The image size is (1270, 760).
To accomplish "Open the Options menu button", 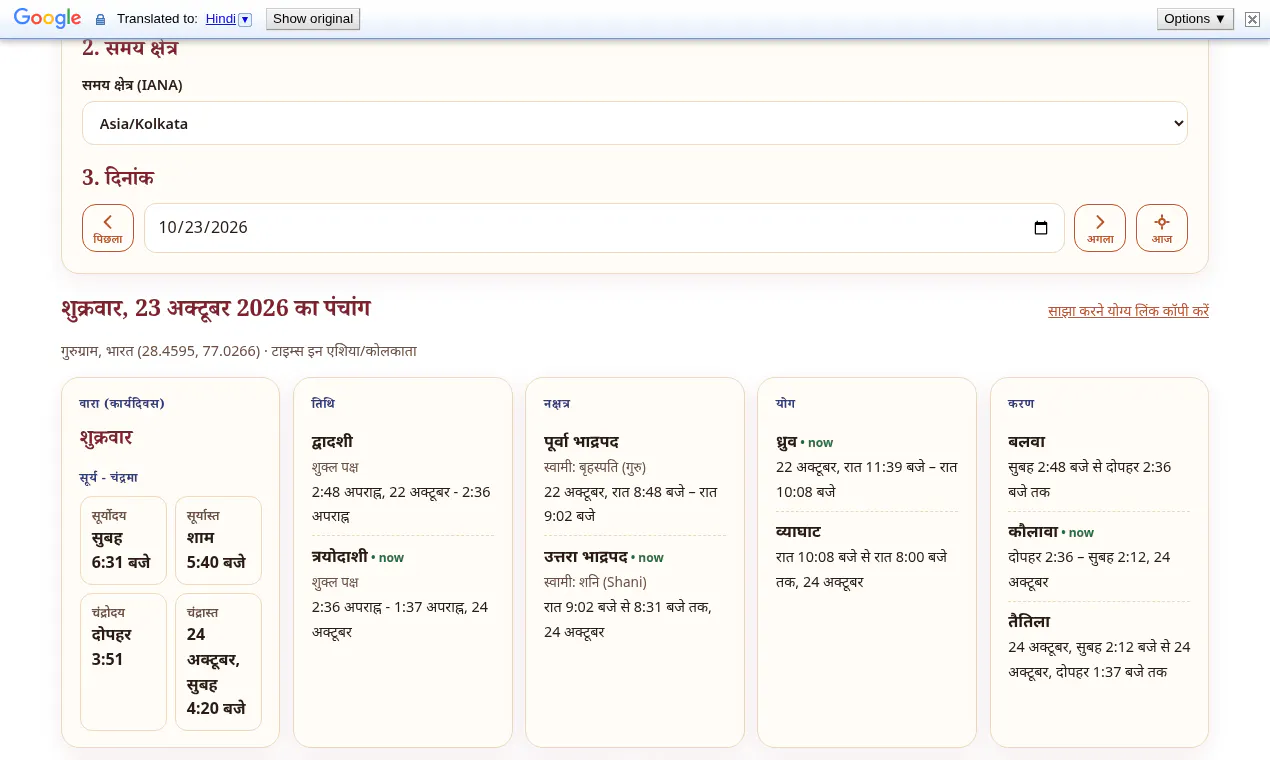I will point(1195,19).
